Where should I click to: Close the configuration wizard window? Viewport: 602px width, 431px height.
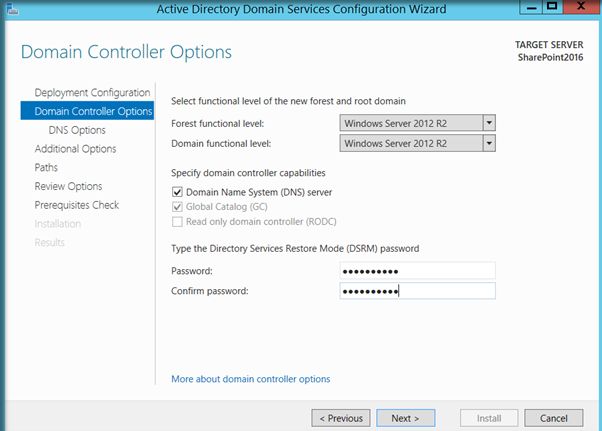579,8
